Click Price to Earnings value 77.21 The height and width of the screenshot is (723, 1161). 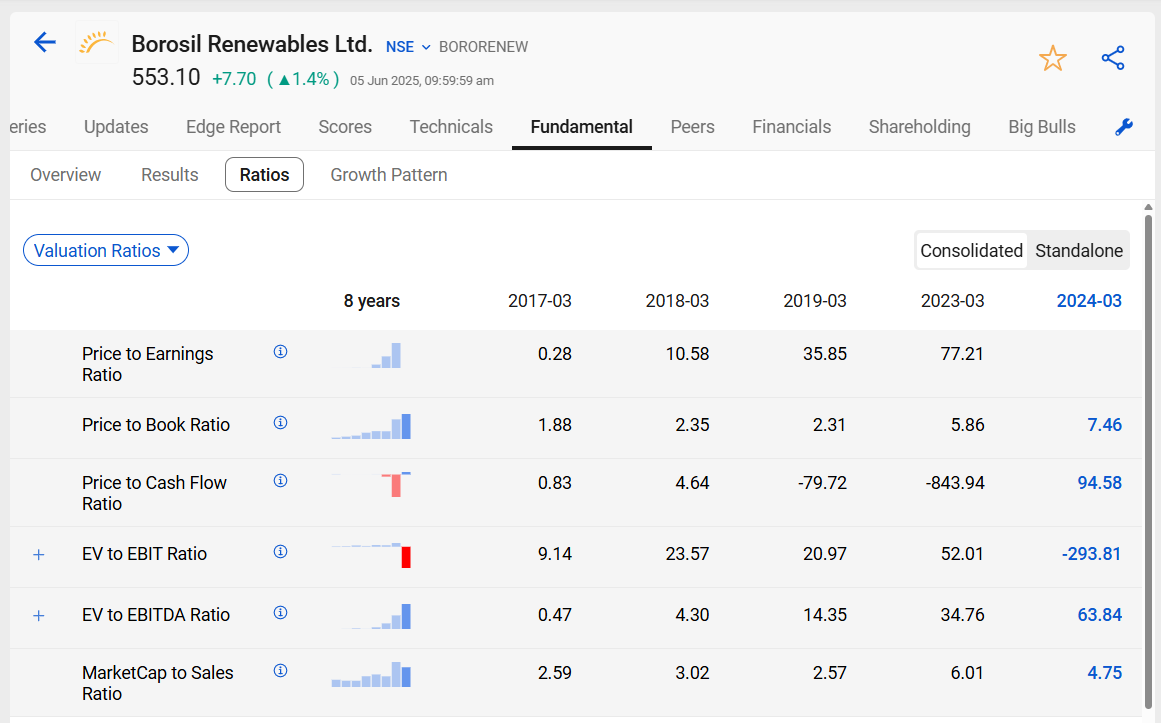coord(962,353)
